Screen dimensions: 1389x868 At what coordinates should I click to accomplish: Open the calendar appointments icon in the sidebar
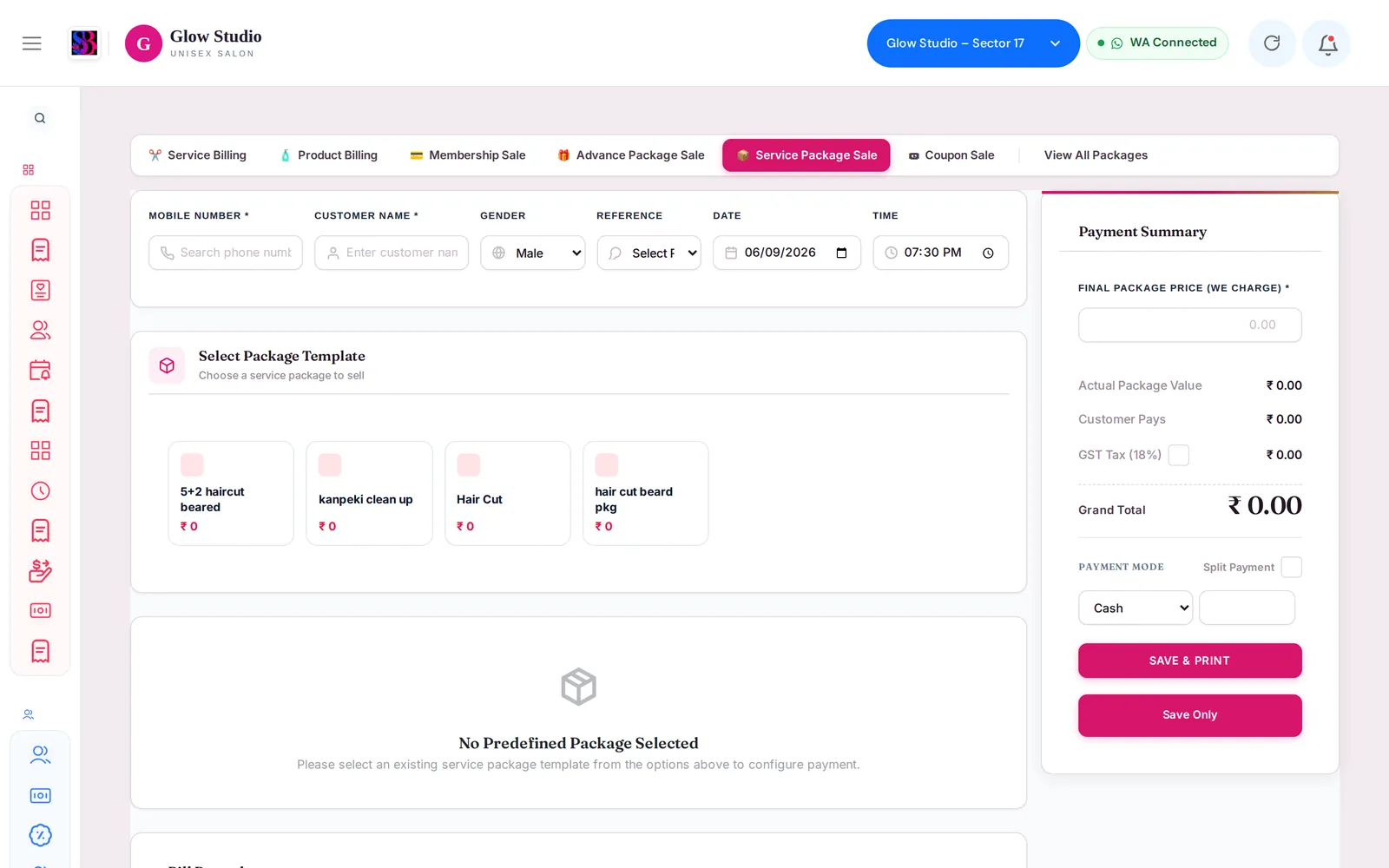click(x=40, y=371)
